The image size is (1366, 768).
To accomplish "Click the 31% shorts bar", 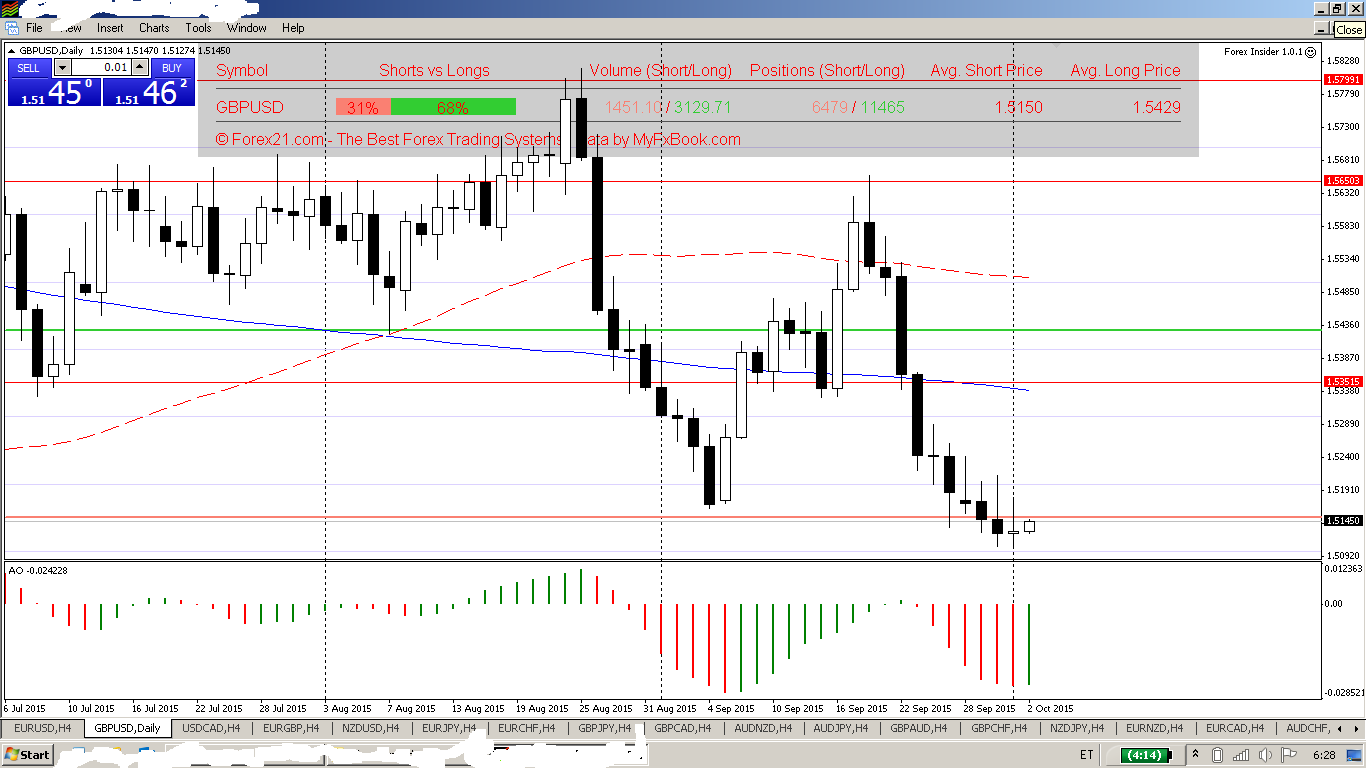I will (363, 107).
